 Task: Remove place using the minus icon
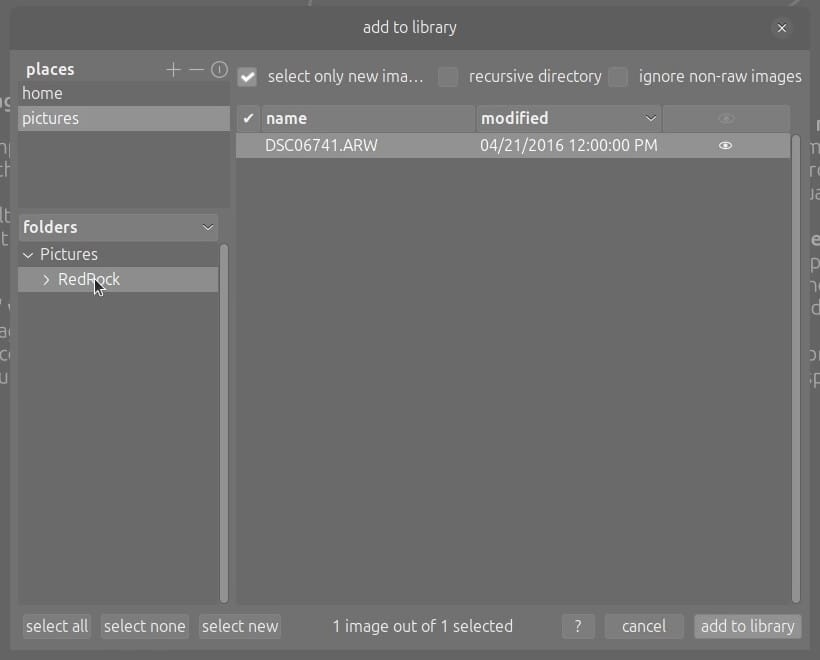196,70
